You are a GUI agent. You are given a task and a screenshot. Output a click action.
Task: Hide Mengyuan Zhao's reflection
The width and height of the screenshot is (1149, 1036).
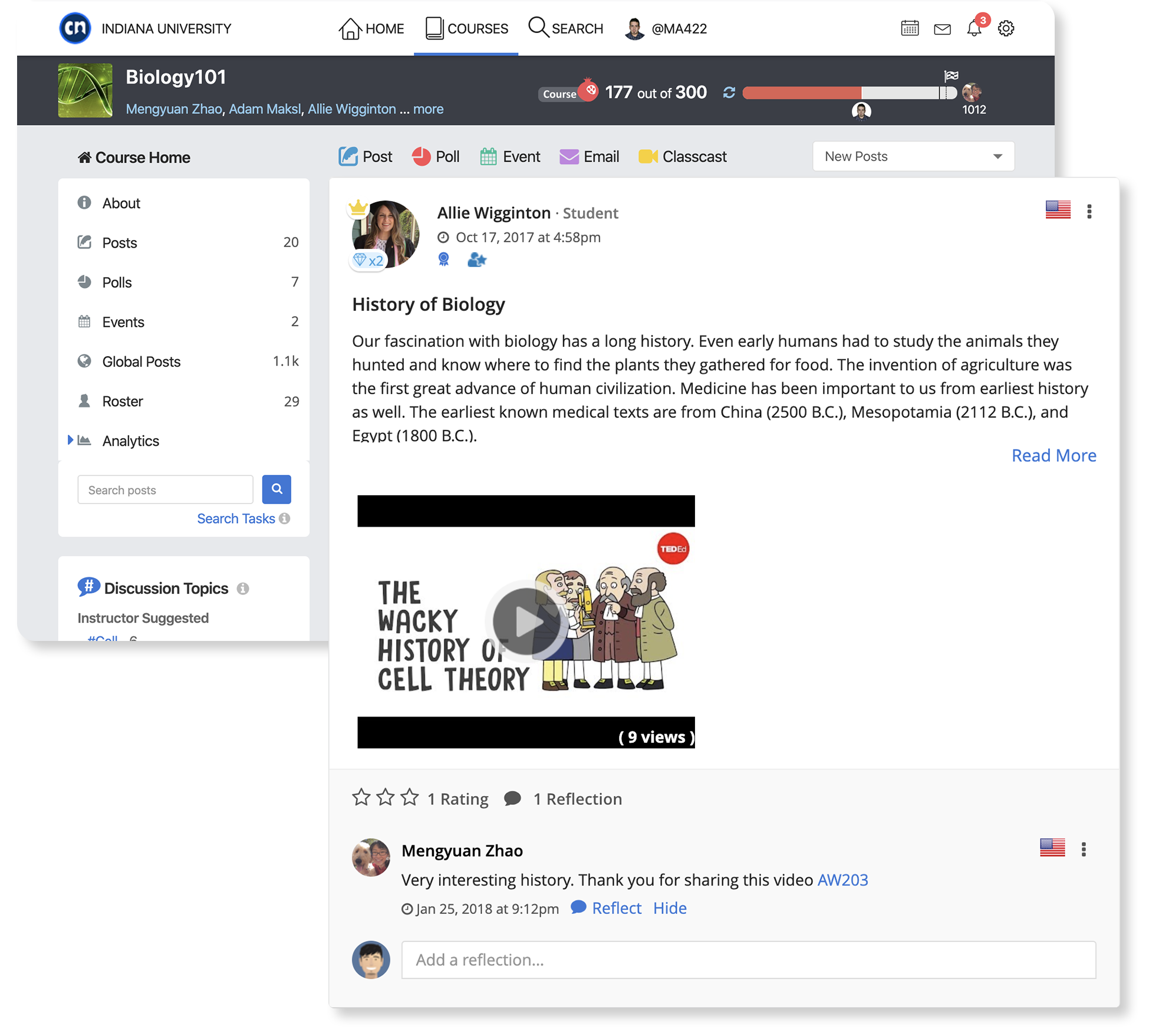coord(670,908)
